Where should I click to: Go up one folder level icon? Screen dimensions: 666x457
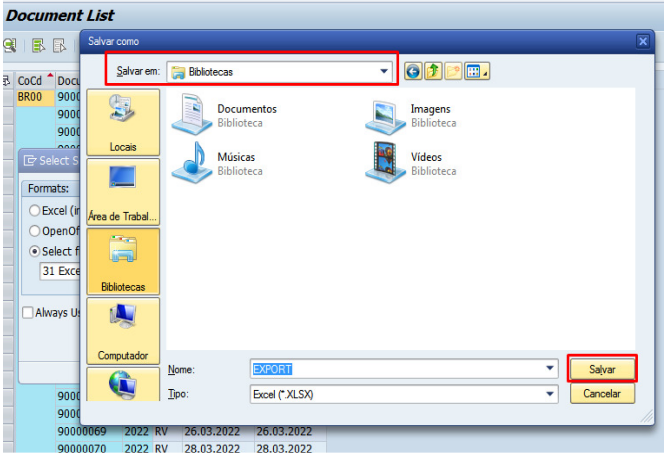pyautogui.click(x=433, y=71)
